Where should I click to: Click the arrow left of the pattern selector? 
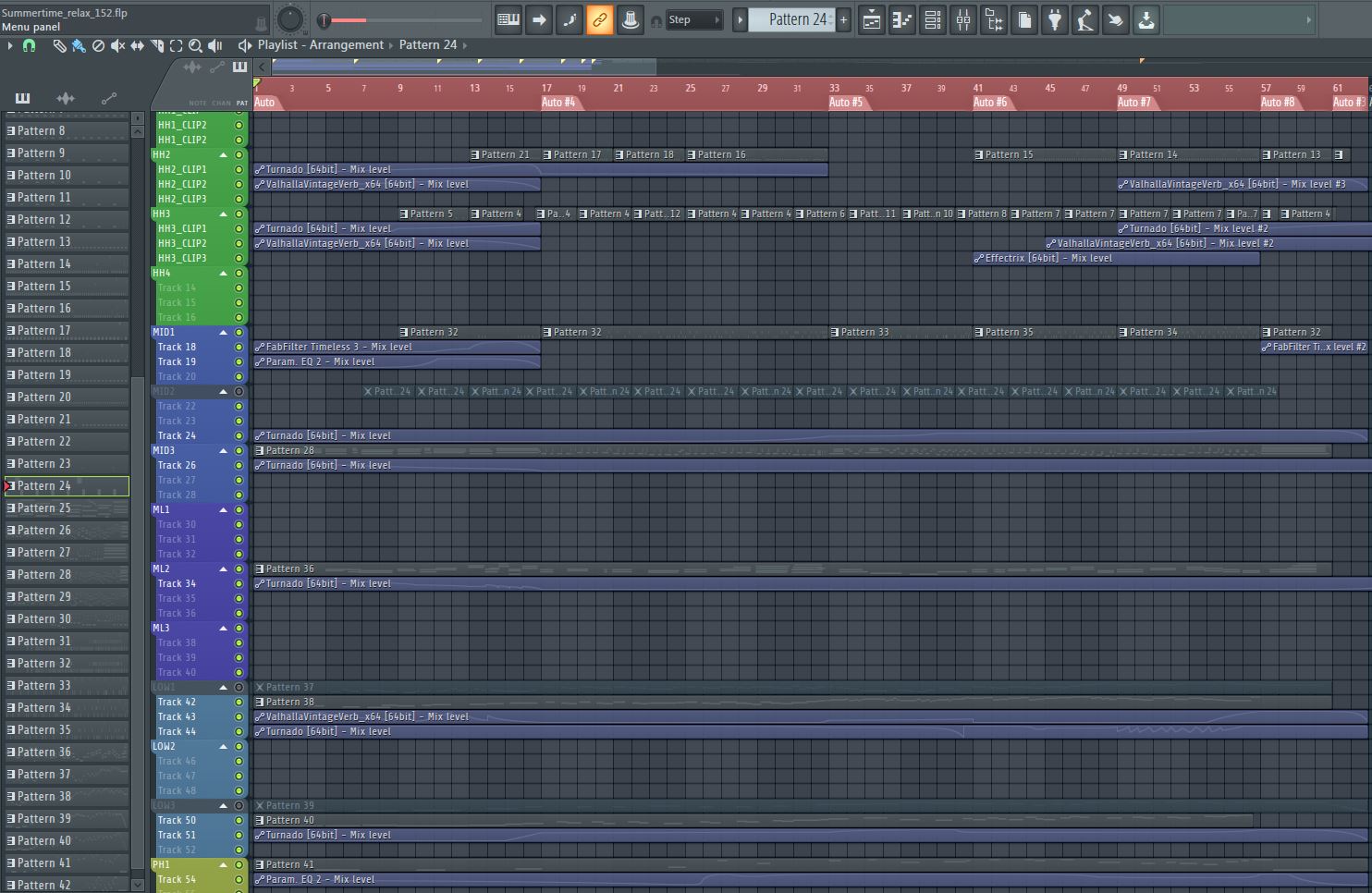coord(740,19)
